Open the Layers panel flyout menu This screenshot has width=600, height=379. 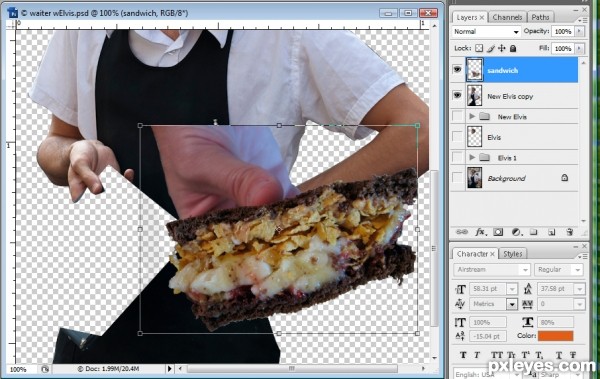point(582,20)
